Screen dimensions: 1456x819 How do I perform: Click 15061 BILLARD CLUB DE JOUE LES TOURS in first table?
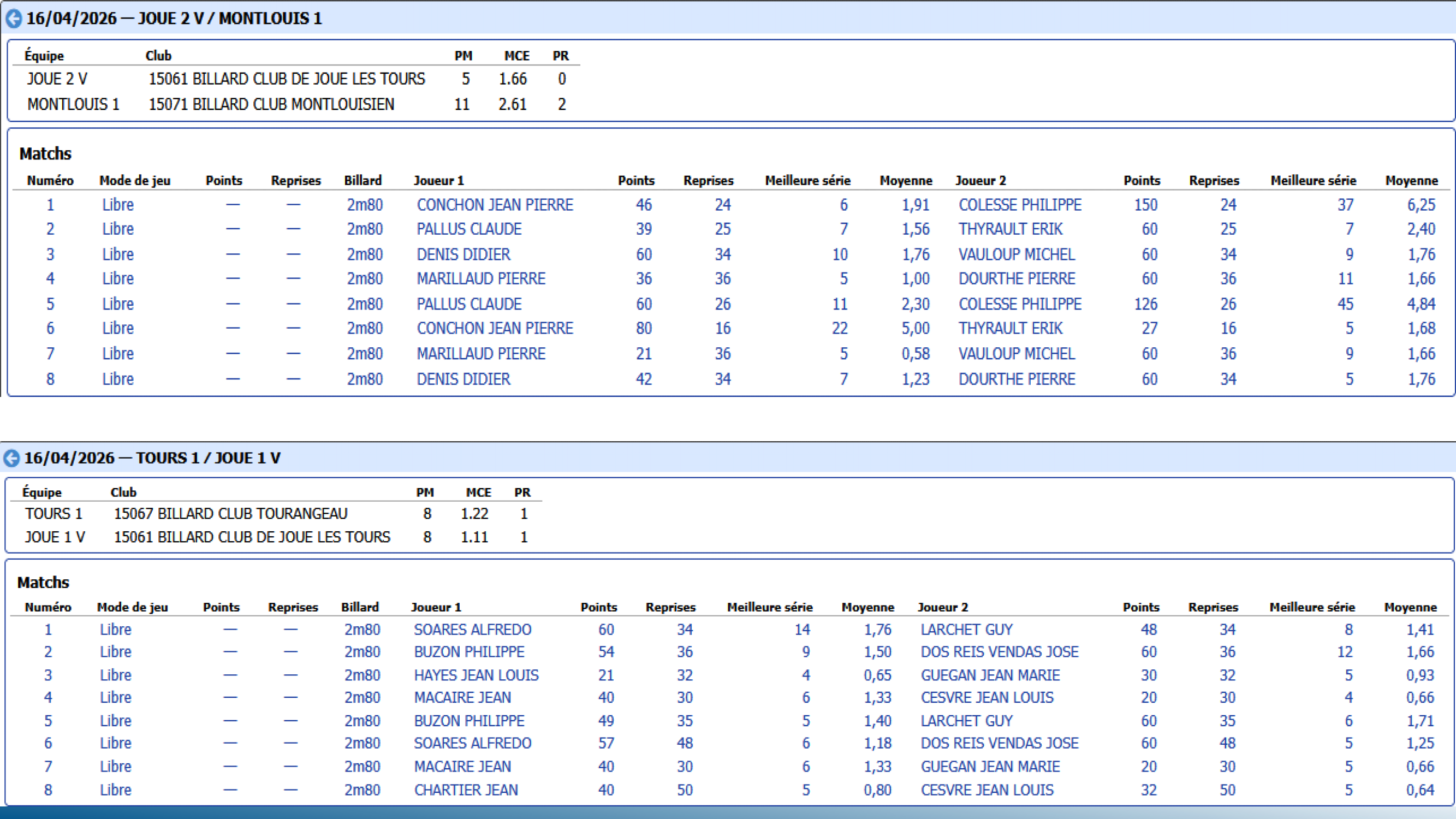click(287, 79)
